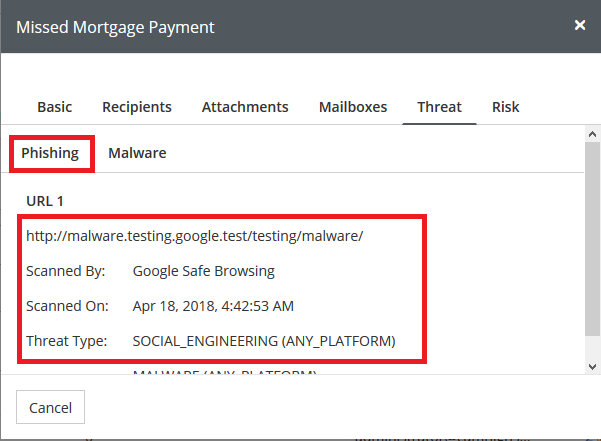This screenshot has width=601, height=441.
Task: Go to the Mailboxes tab
Action: tap(353, 107)
